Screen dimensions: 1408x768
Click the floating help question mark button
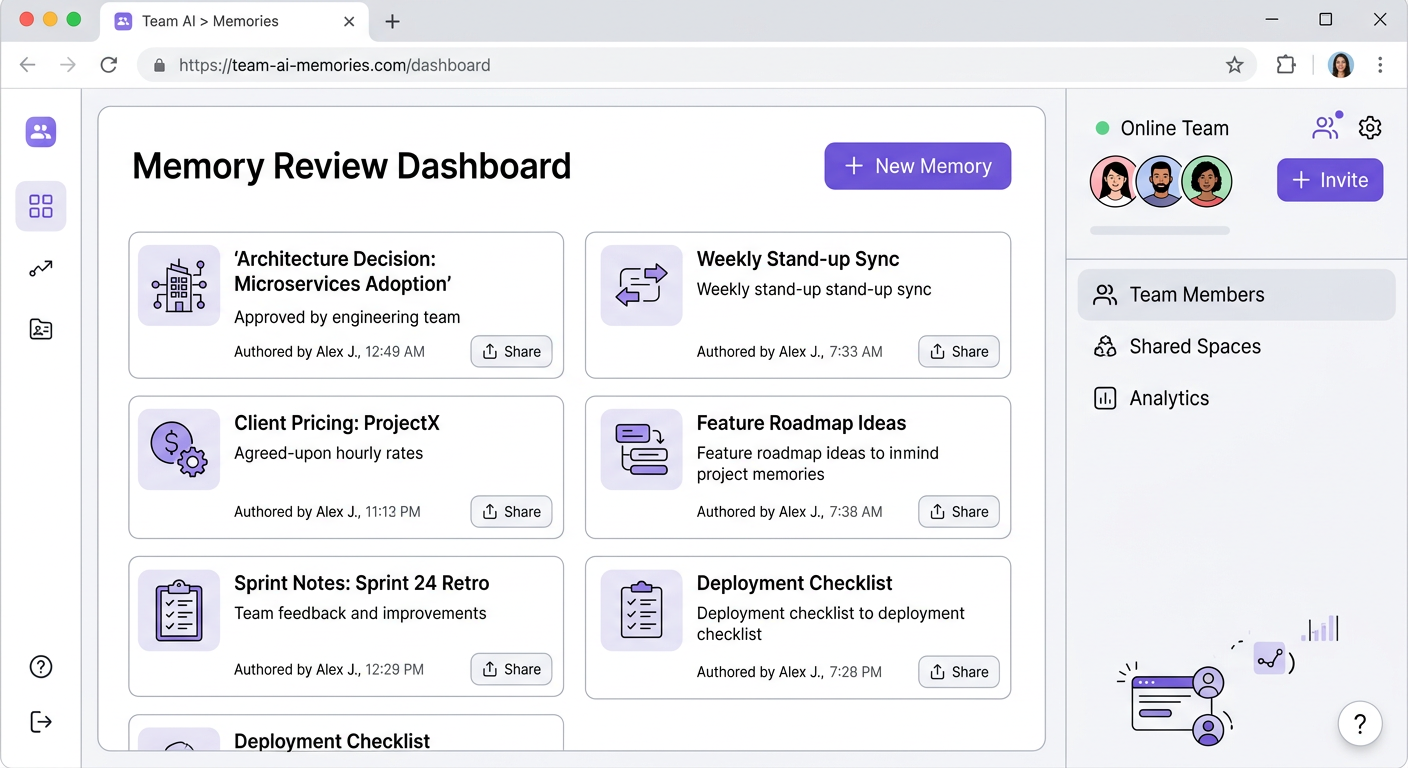(x=1360, y=723)
